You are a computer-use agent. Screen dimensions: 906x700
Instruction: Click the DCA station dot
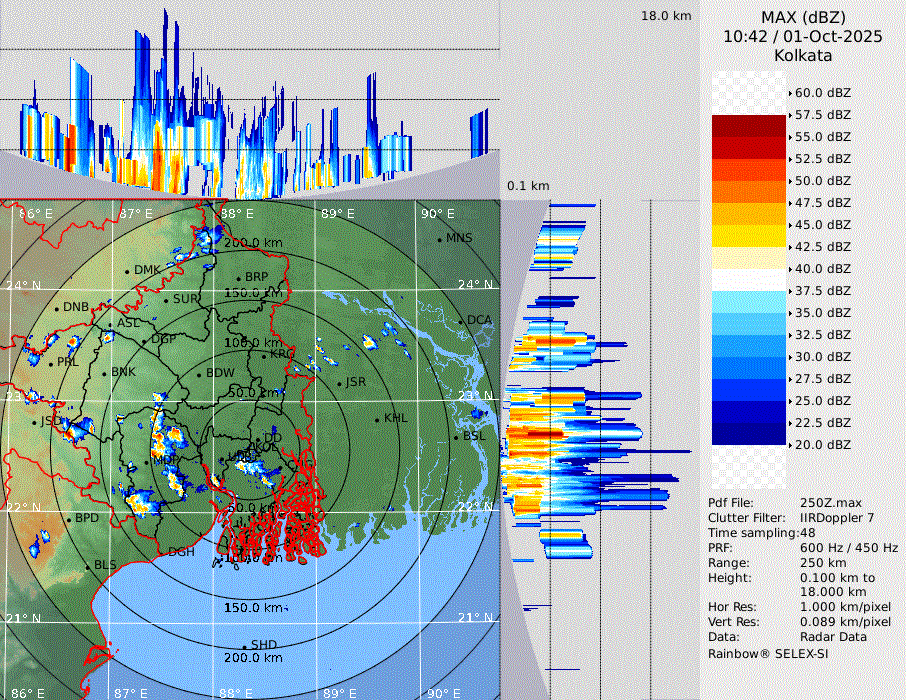(x=462, y=321)
